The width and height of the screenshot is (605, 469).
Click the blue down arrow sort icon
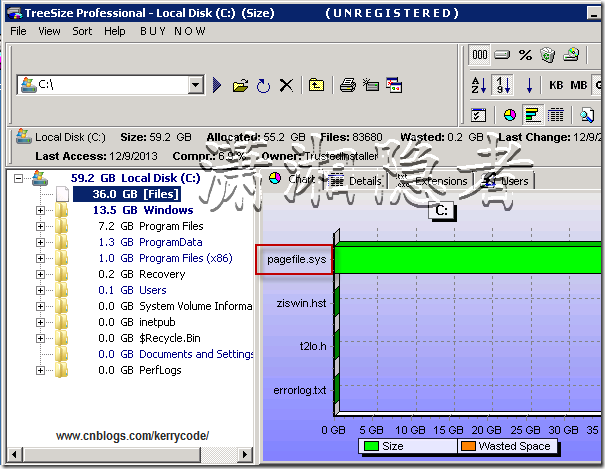(529, 85)
